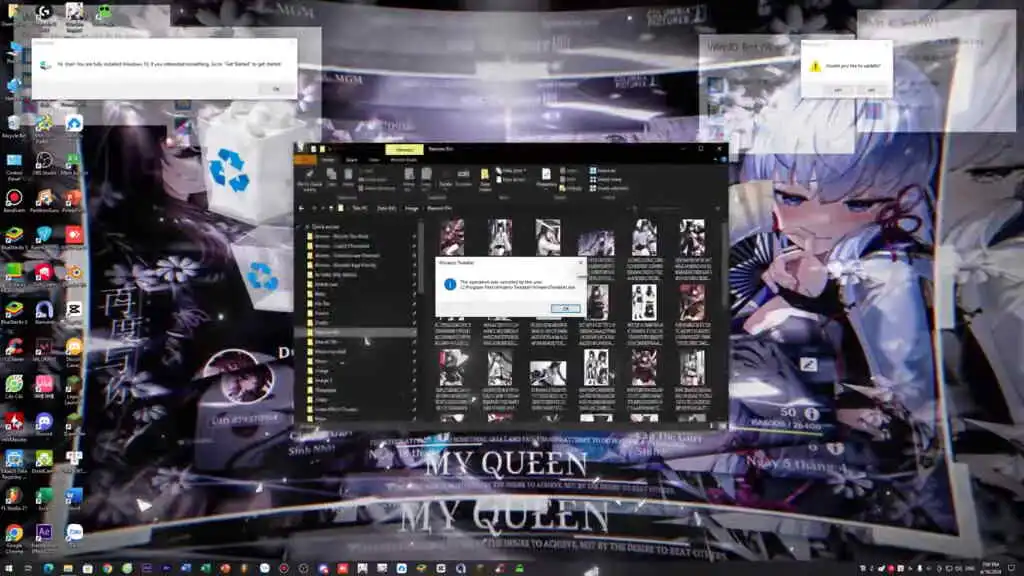Open the File tab in Explorer
This screenshot has width=1024, height=576.
305,159
